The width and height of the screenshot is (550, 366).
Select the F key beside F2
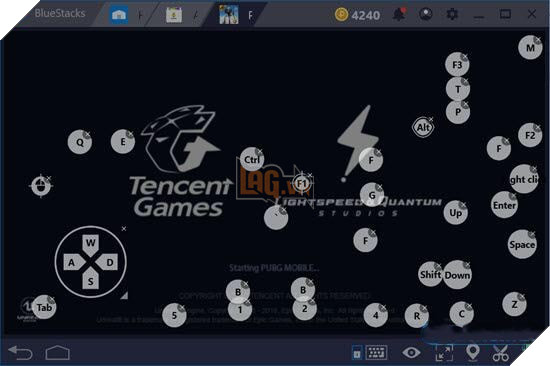(x=498, y=148)
